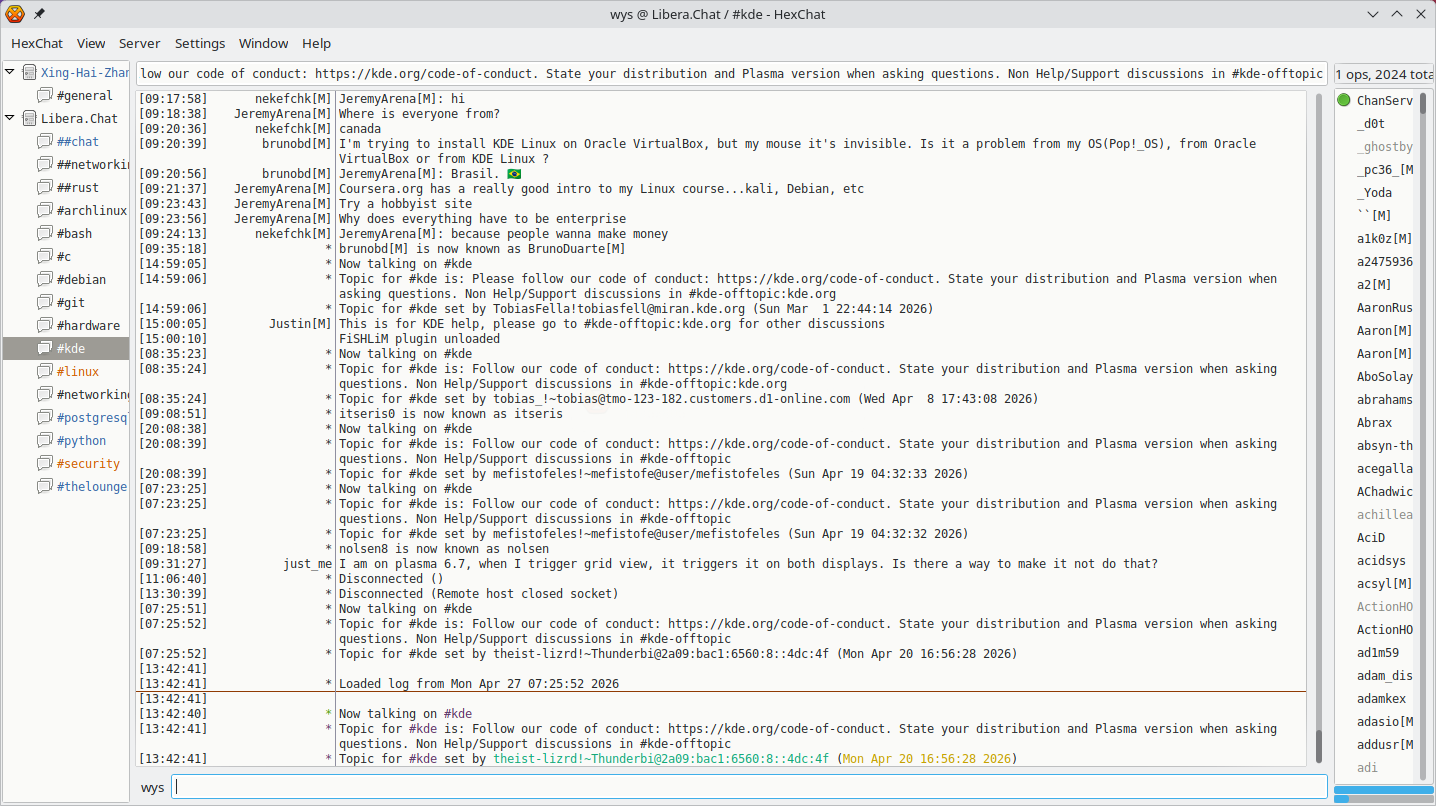Open the HexChat menu

point(37,43)
